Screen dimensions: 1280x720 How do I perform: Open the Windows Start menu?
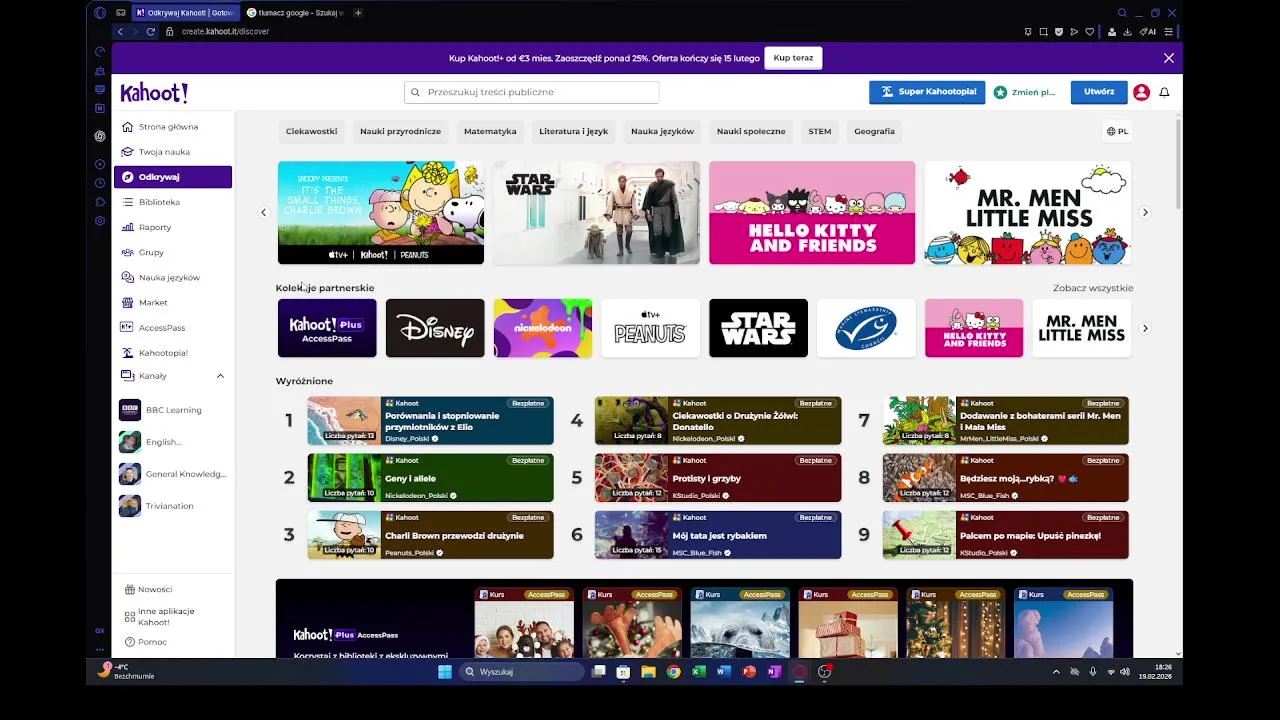[x=445, y=672]
